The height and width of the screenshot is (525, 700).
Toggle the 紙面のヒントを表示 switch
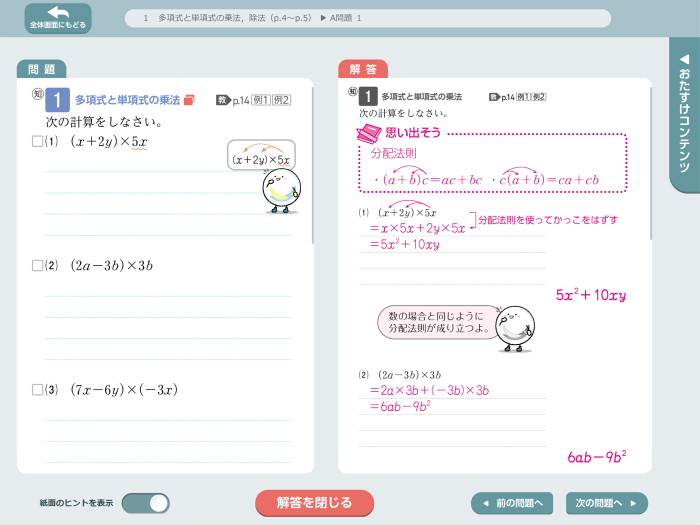(146, 503)
